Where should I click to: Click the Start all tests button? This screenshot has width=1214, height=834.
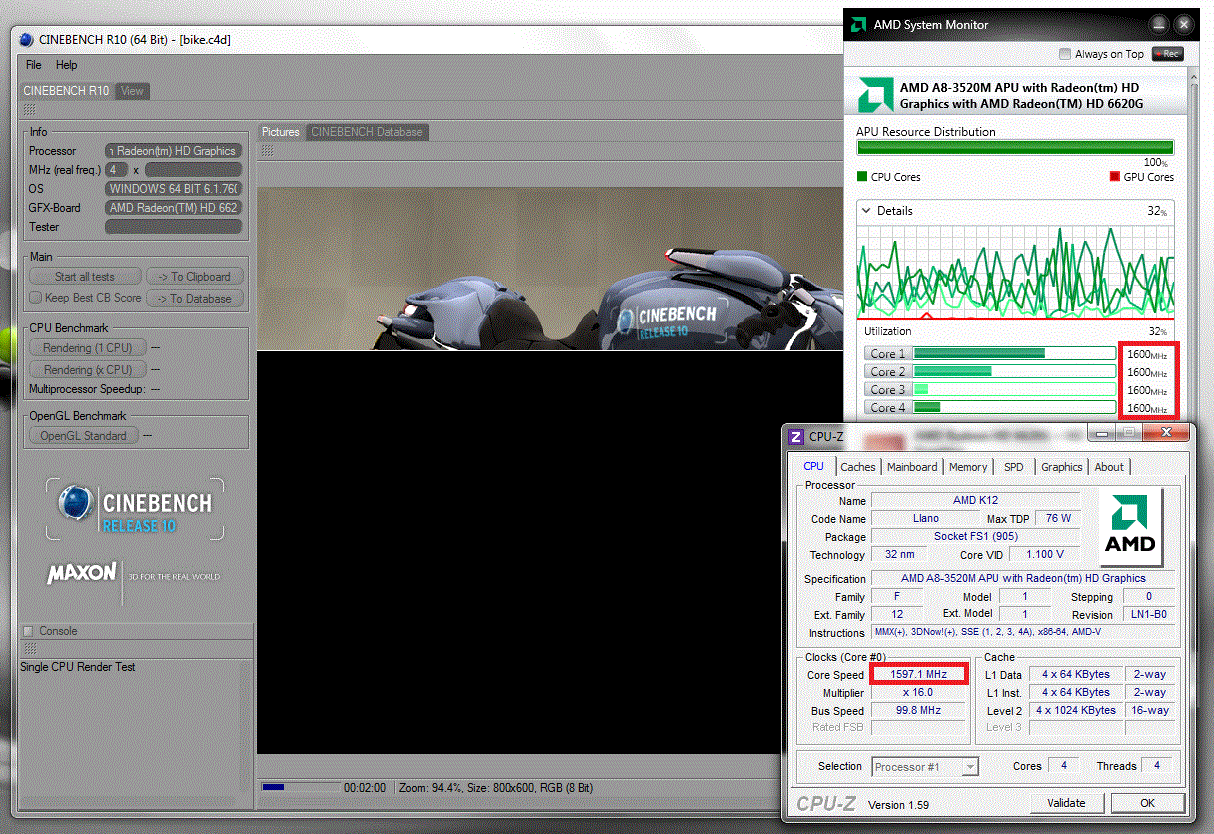pos(85,277)
